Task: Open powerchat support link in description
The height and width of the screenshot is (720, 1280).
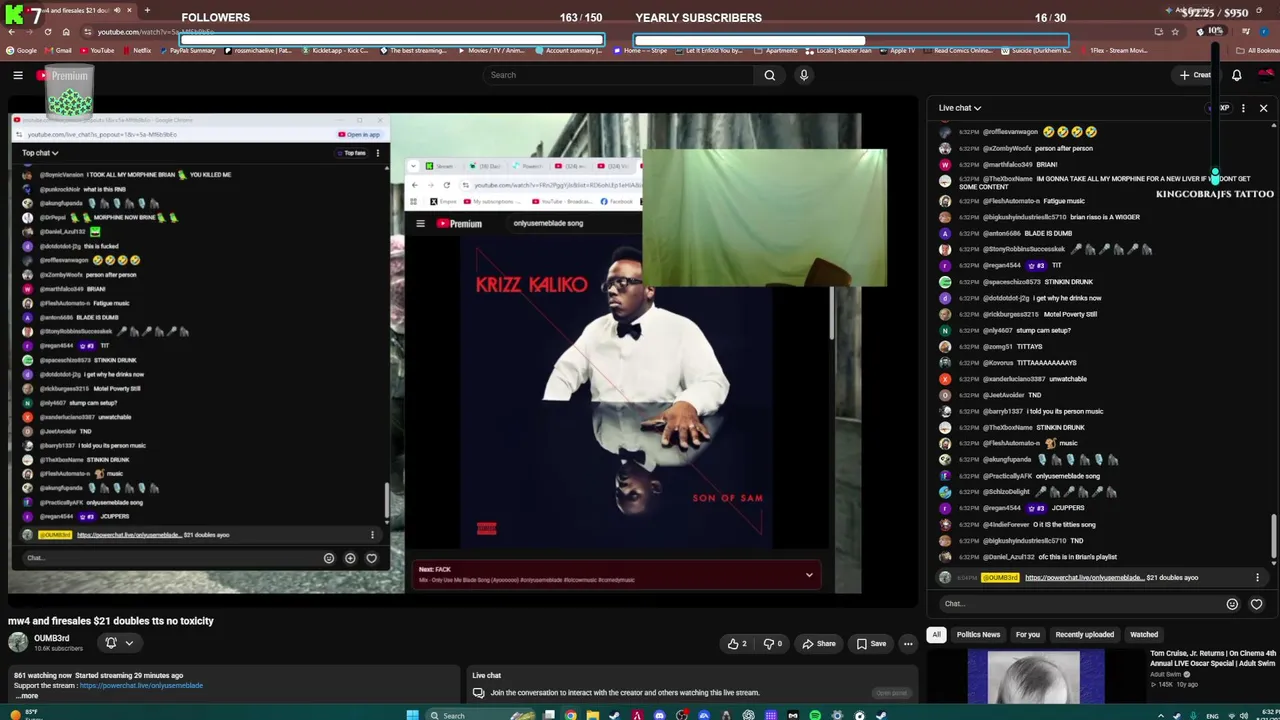Action: tap(141, 686)
